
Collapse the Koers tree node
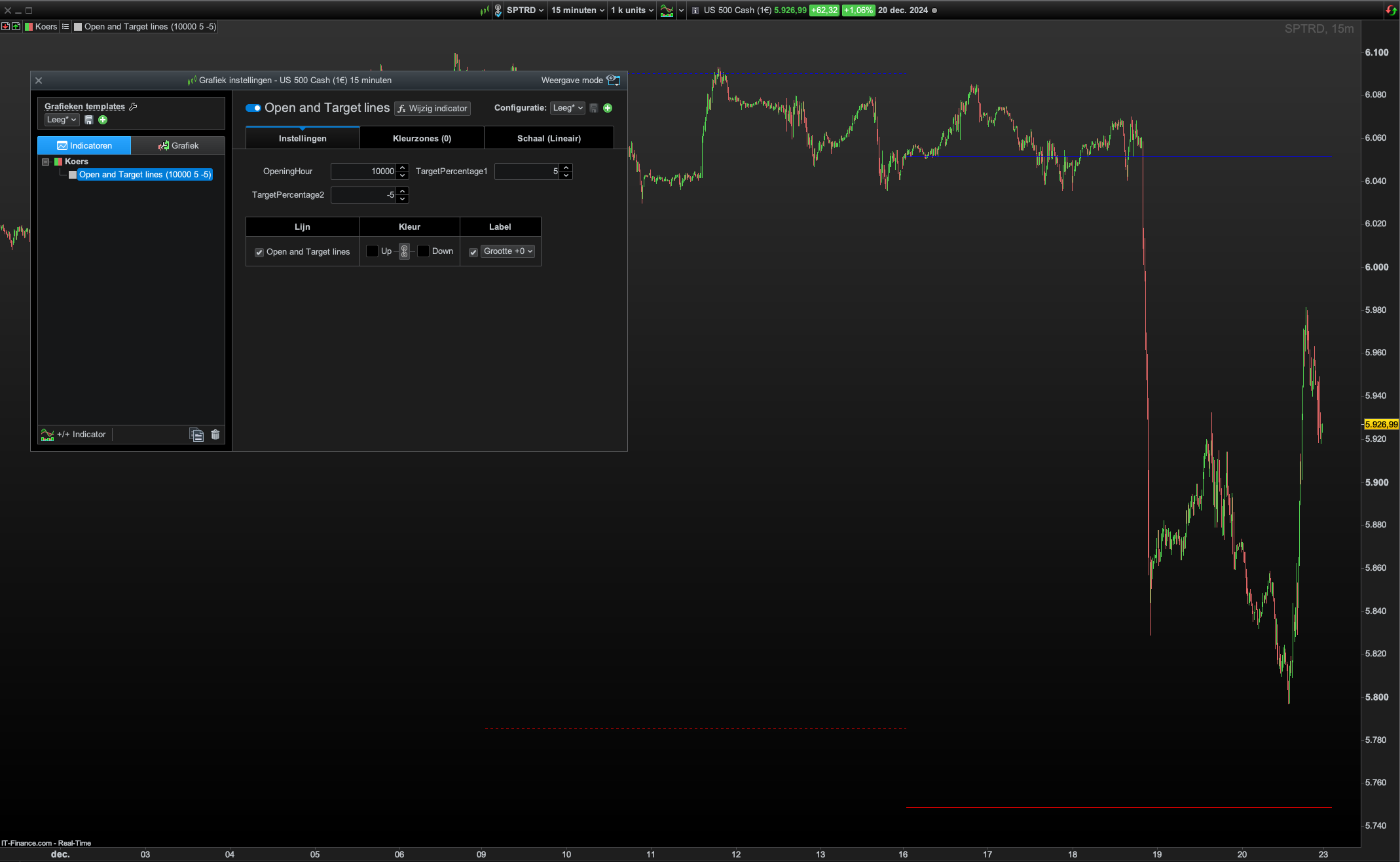(x=46, y=162)
